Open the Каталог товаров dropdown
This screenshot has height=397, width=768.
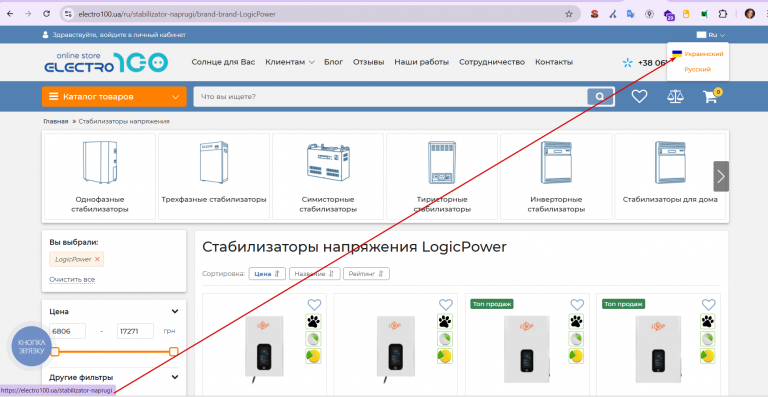click(x=114, y=97)
